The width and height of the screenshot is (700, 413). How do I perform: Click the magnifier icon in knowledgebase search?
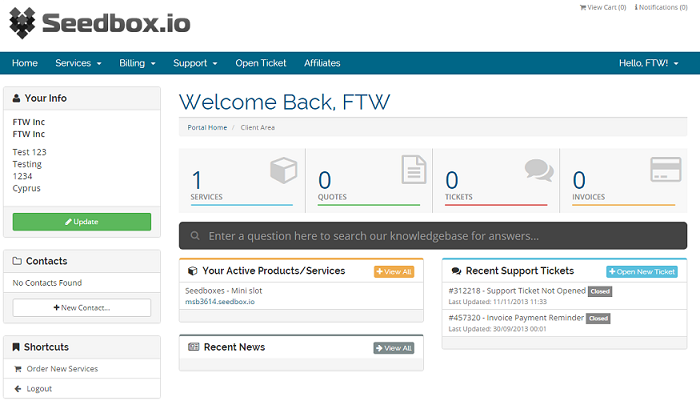195,235
